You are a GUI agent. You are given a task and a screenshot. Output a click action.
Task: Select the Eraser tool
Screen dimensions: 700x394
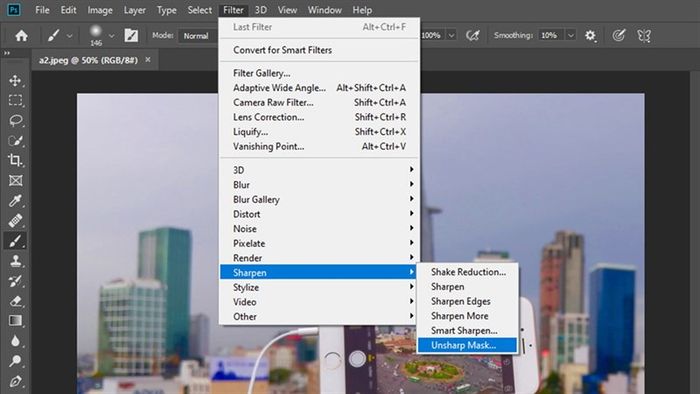click(15, 301)
